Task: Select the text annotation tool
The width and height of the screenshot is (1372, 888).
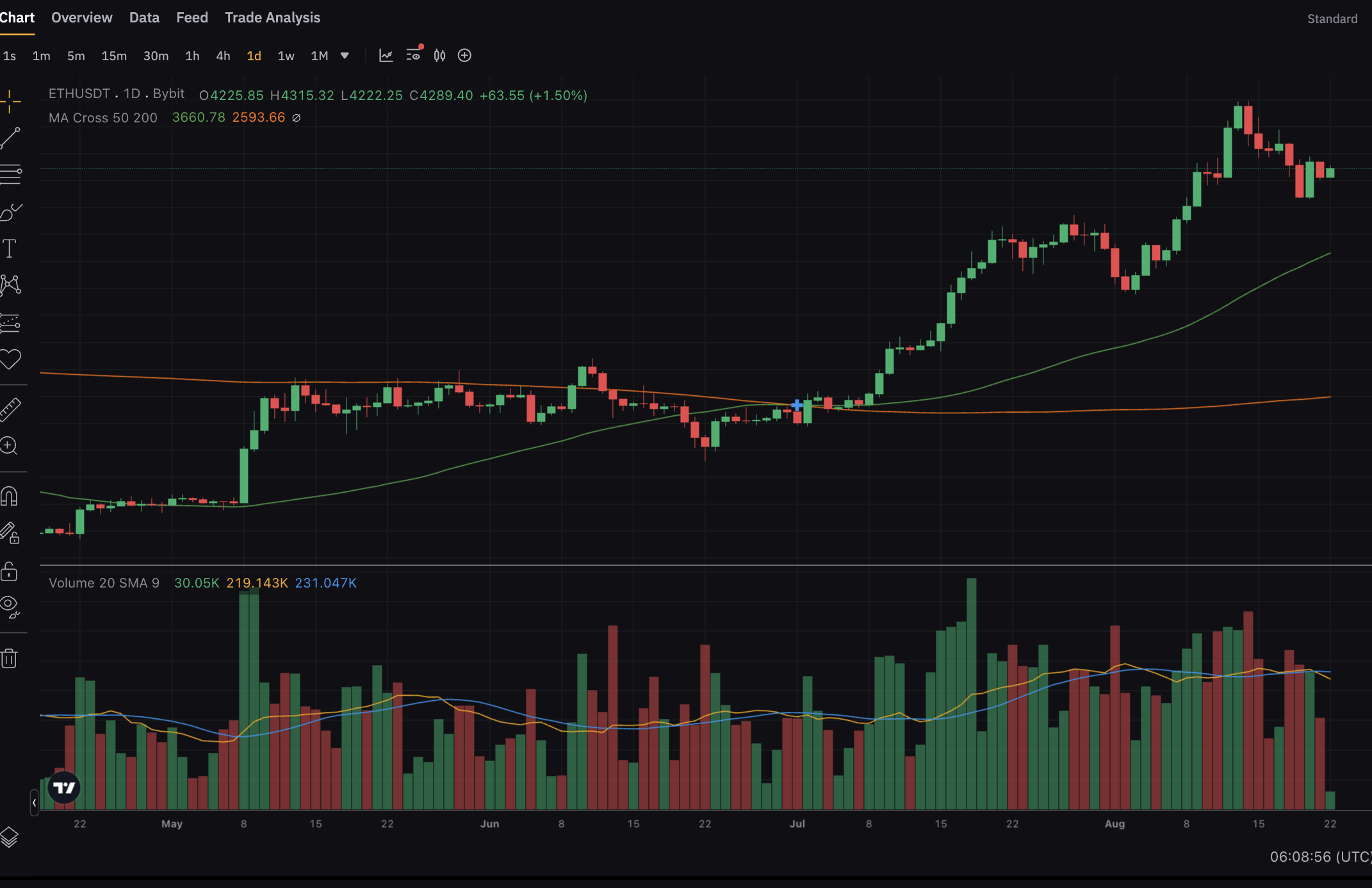Action: (x=10, y=249)
